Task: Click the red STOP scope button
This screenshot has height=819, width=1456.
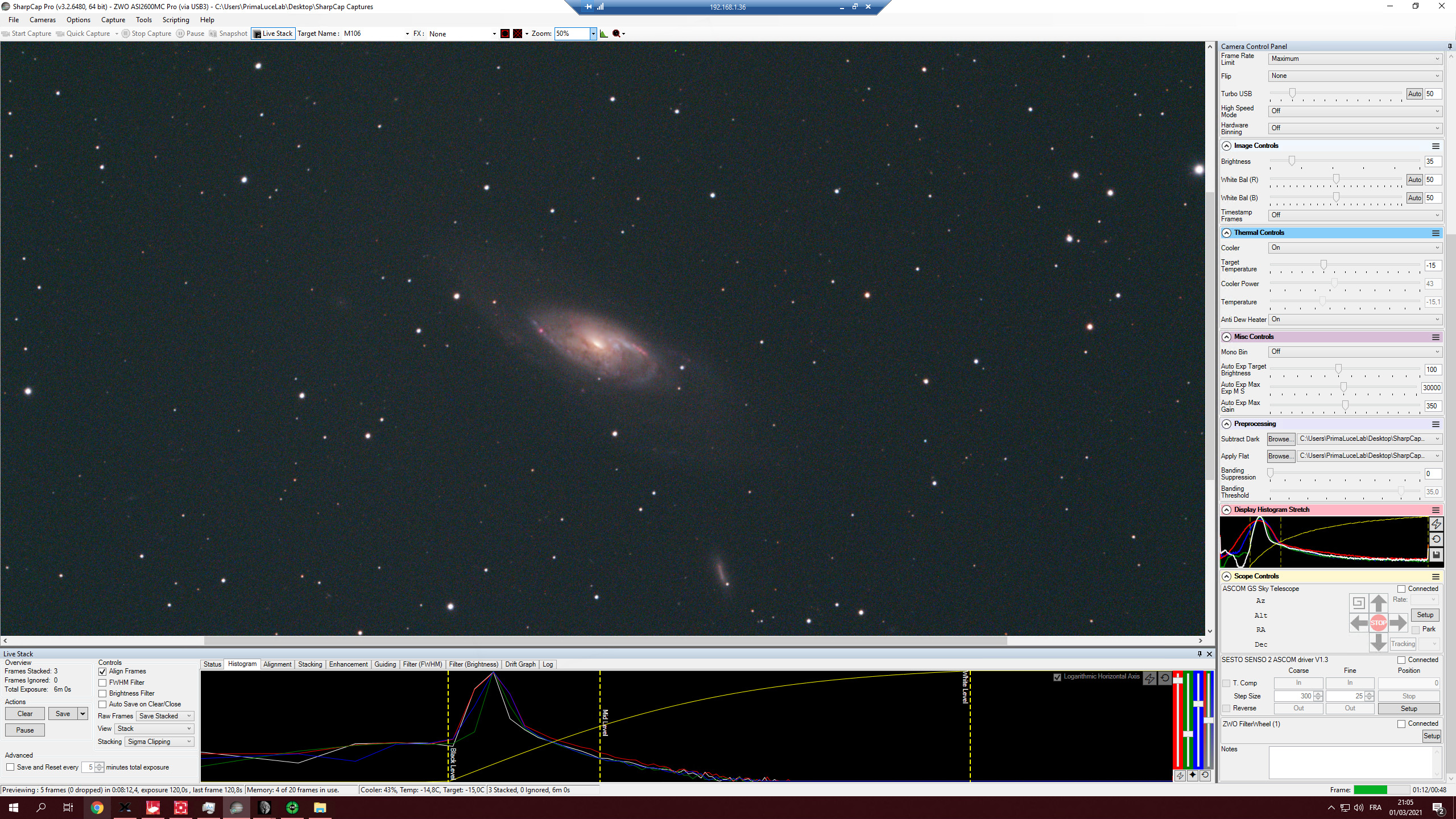Action: tap(1378, 623)
